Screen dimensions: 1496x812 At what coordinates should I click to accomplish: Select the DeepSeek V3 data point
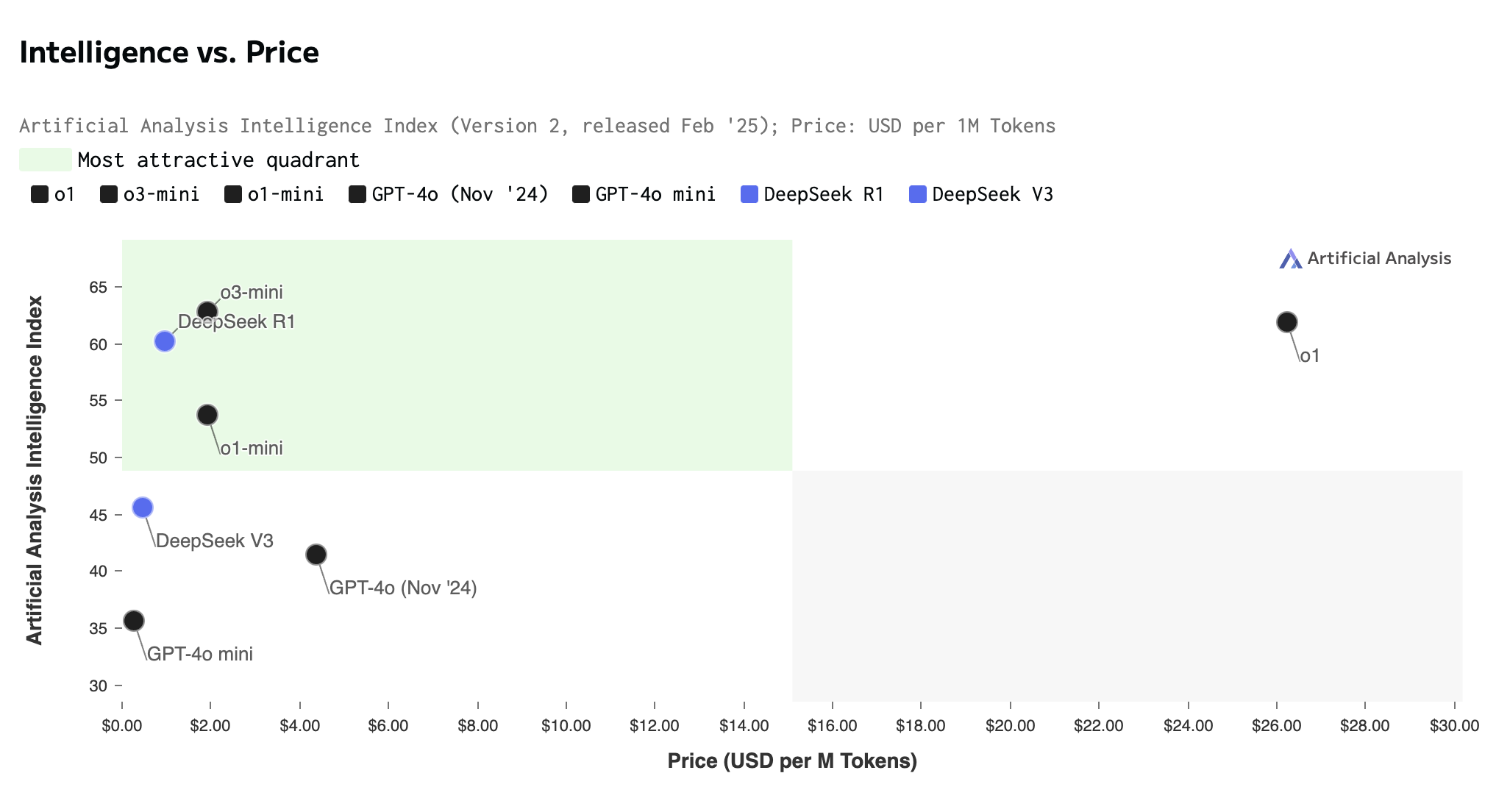(x=143, y=508)
